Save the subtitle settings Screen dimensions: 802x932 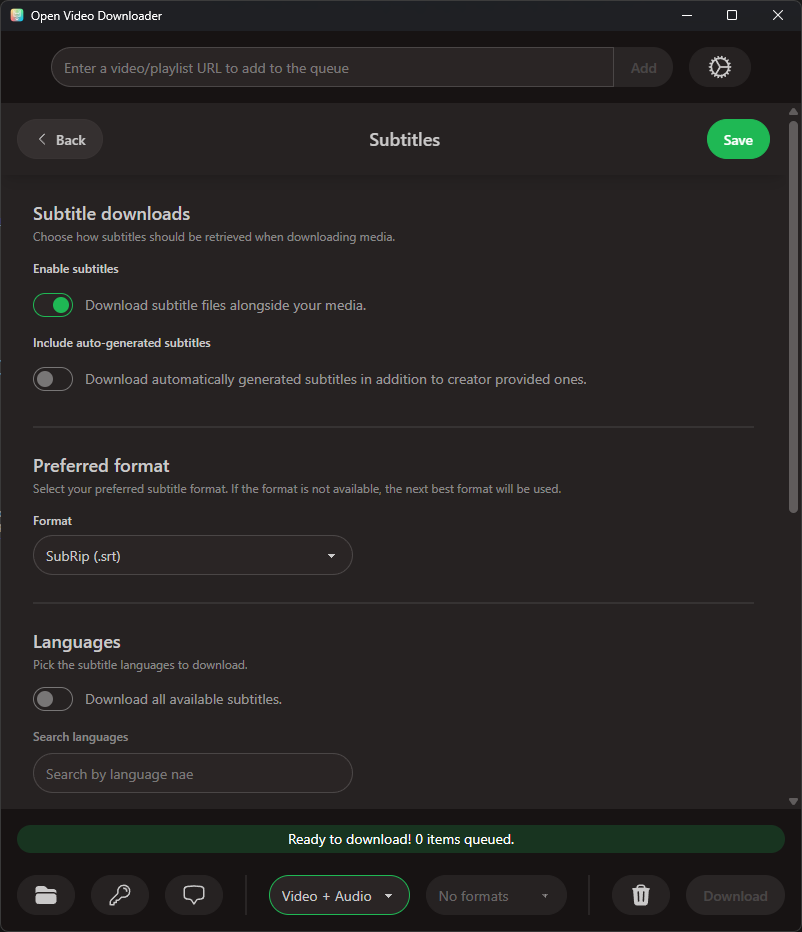click(x=738, y=139)
